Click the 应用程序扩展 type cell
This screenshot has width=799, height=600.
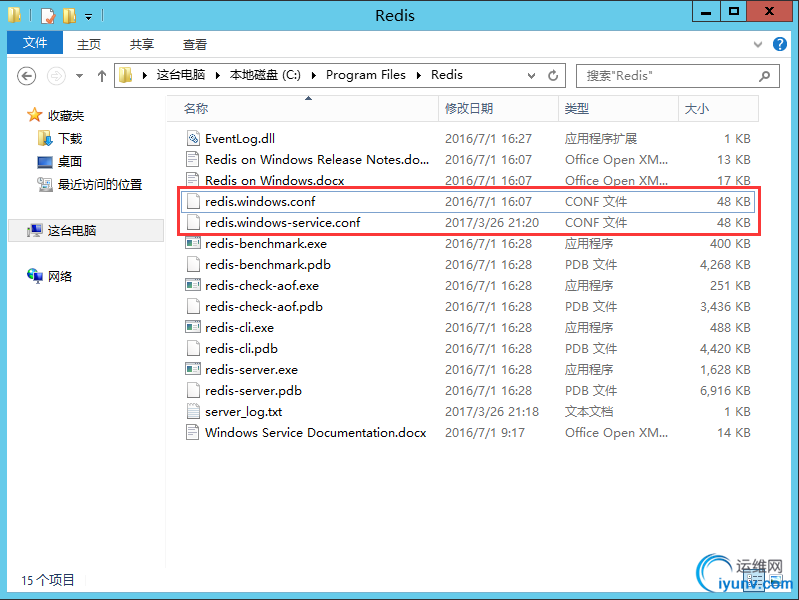pyautogui.click(x=601, y=139)
